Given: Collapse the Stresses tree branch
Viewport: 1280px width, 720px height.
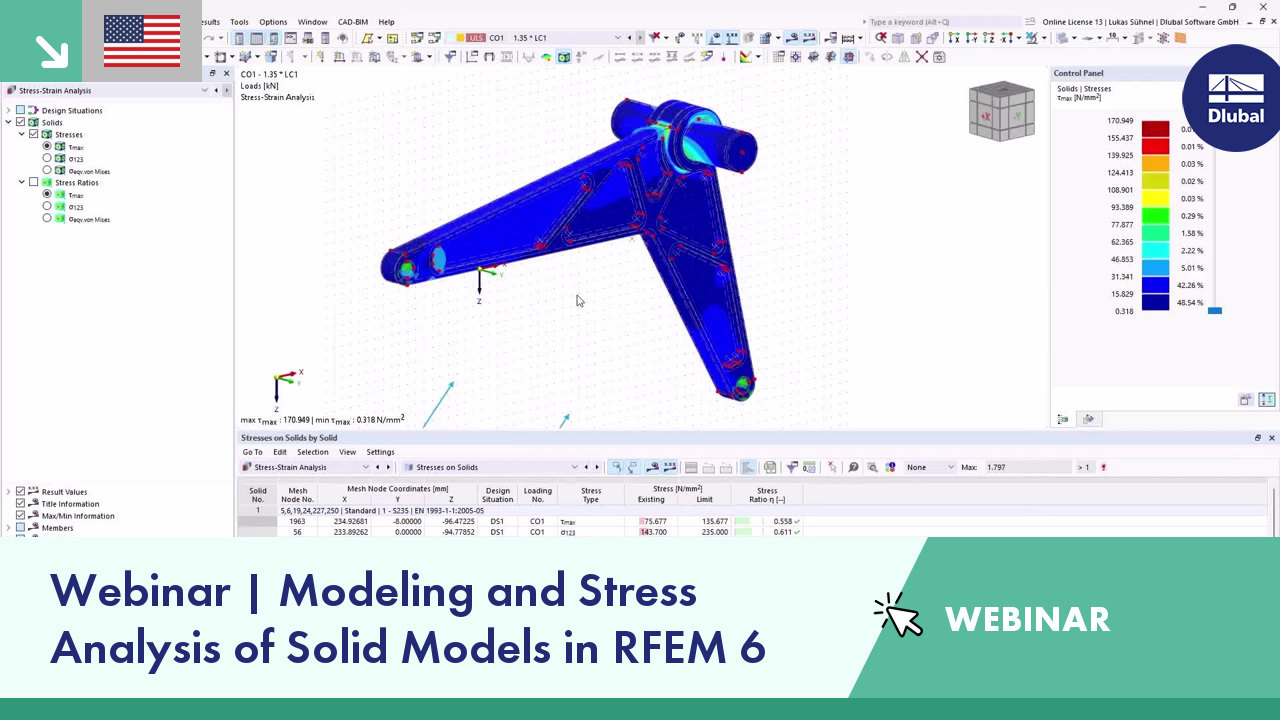Looking at the screenshot, I should pos(21,134).
